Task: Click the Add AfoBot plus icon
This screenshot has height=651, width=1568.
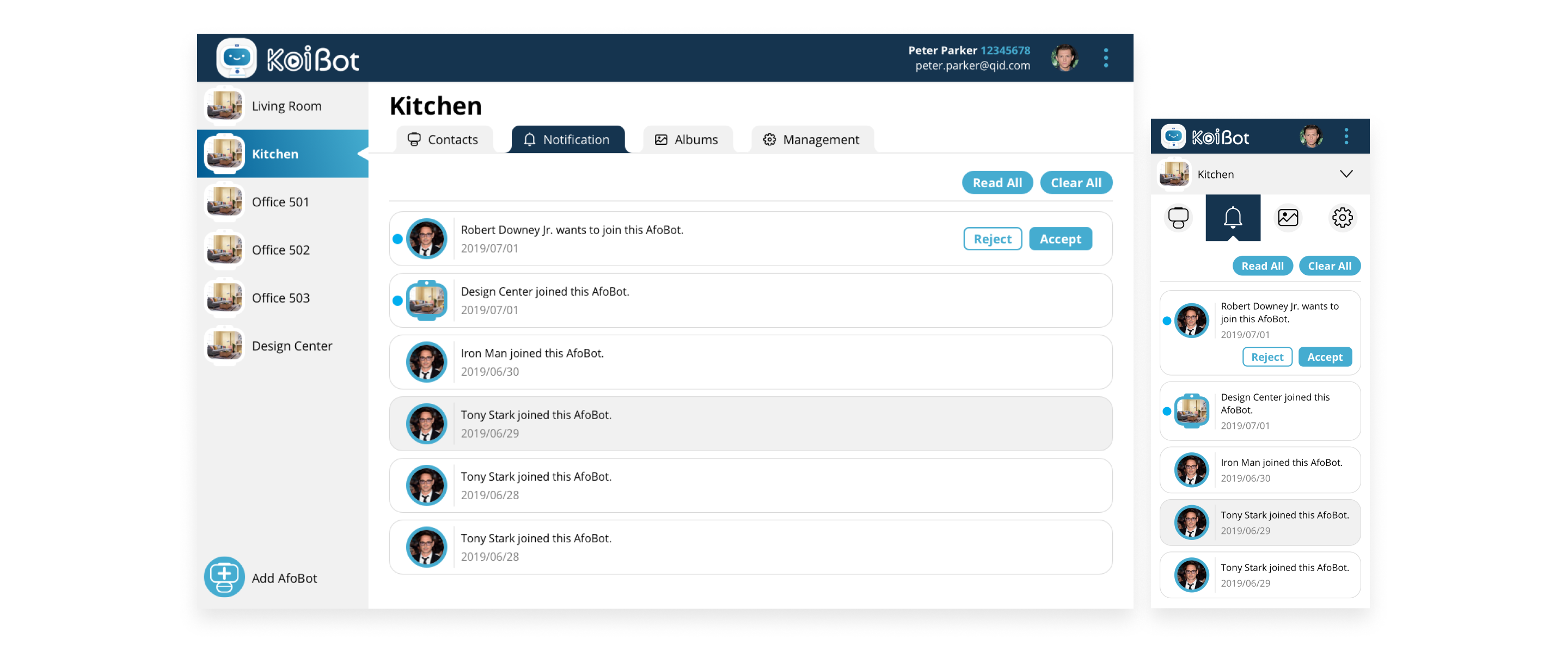Action: click(224, 577)
